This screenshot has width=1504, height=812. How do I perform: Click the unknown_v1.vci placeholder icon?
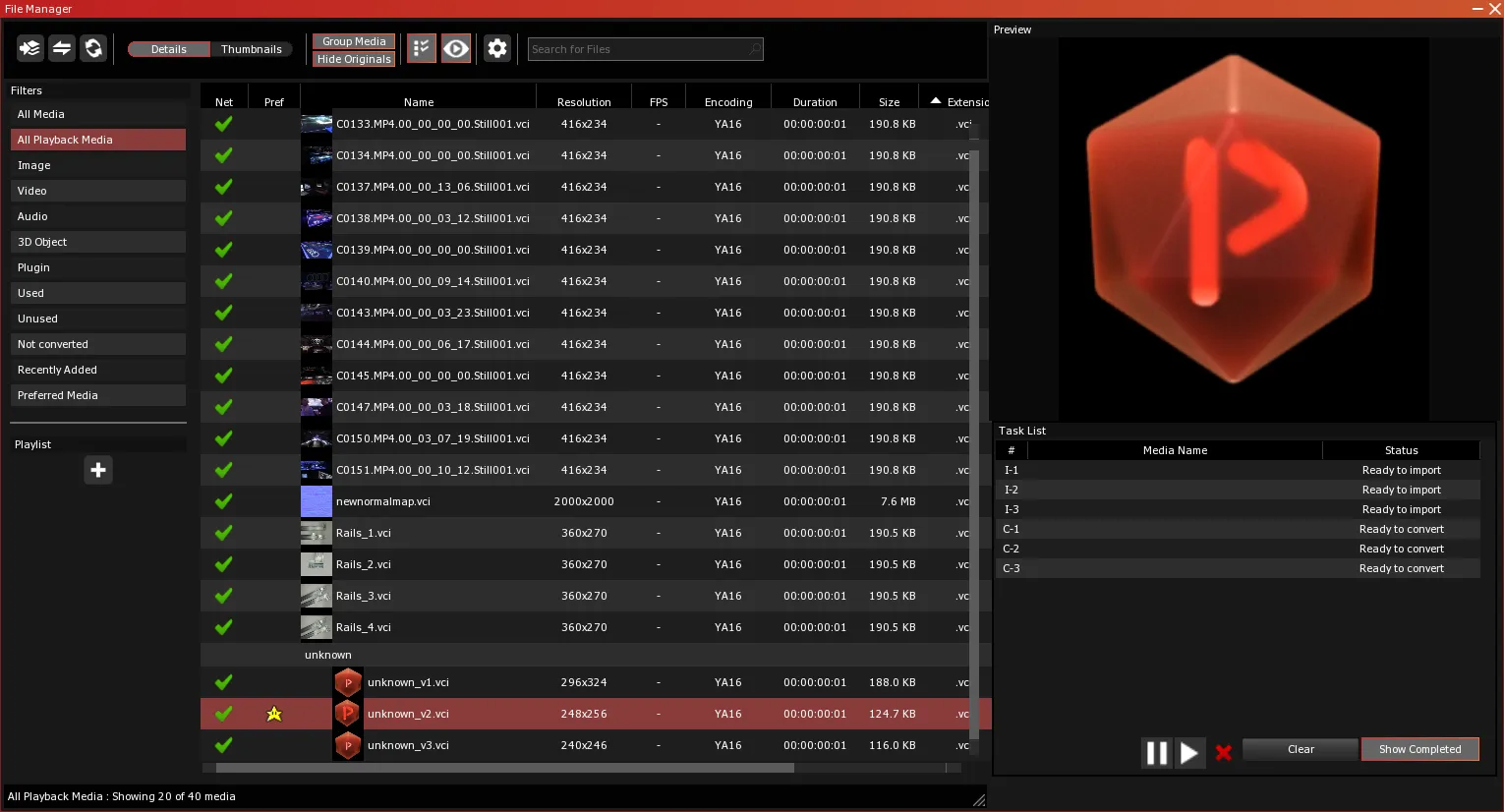pyautogui.click(x=348, y=682)
